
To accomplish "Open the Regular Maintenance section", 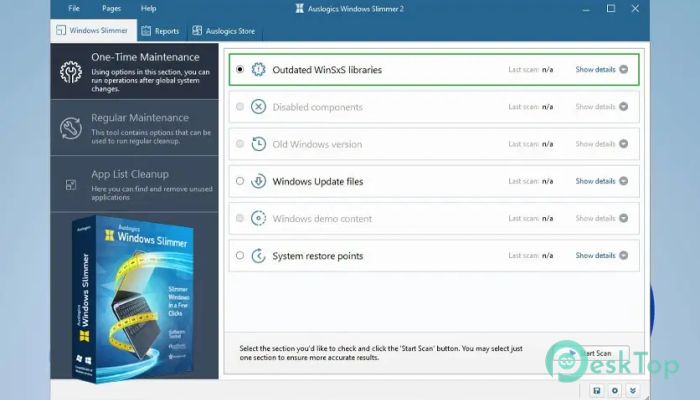I will pos(134,128).
